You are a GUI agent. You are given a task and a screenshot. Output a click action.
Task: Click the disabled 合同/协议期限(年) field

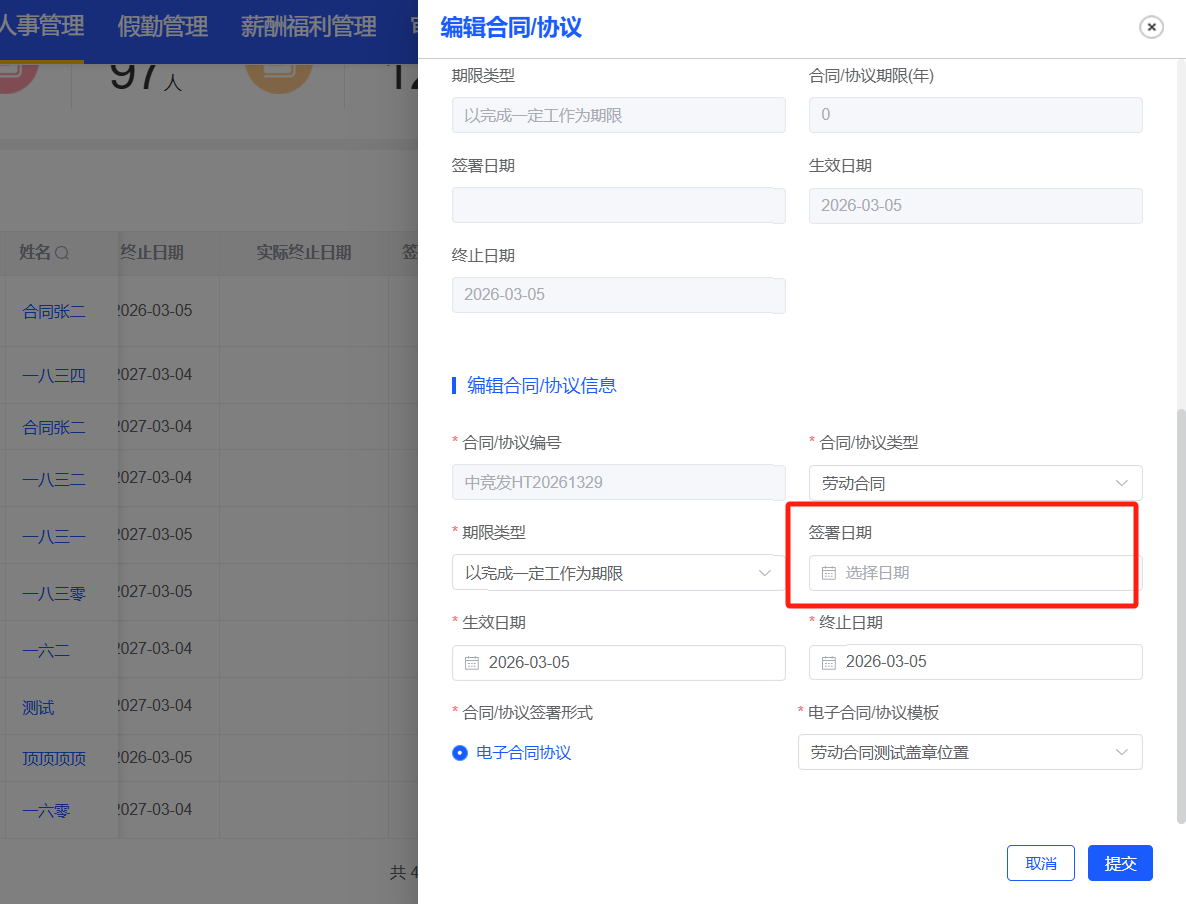click(x=975, y=115)
